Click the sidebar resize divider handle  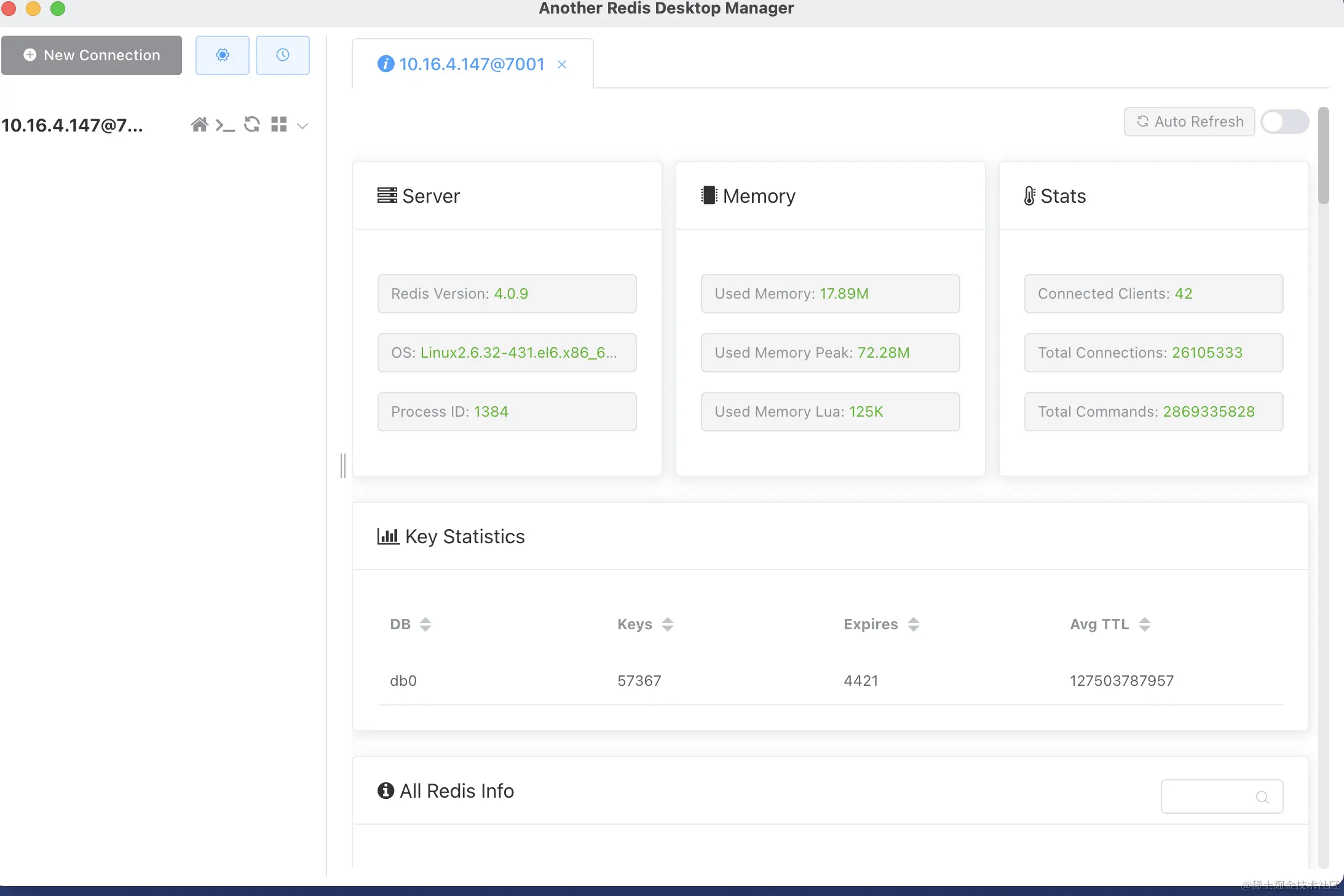pos(343,465)
